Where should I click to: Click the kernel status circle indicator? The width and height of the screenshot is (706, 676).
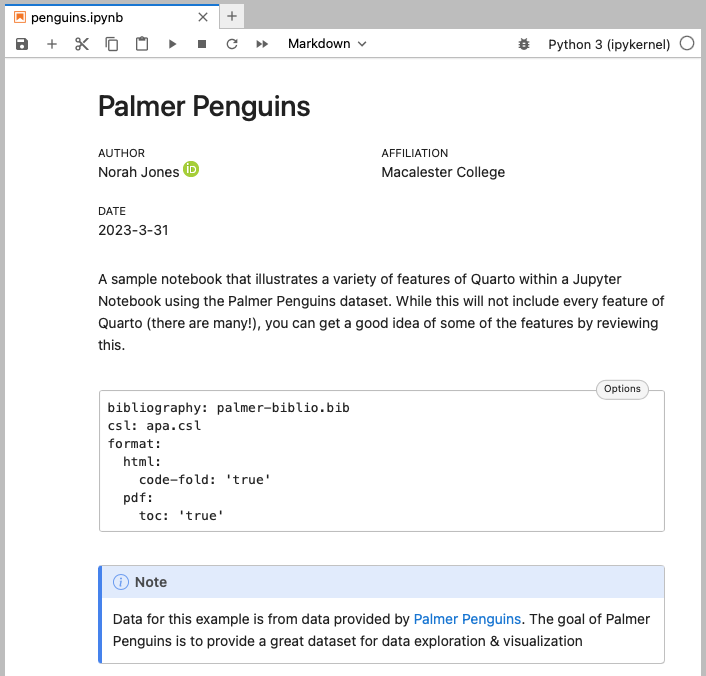pyautogui.click(x=687, y=44)
